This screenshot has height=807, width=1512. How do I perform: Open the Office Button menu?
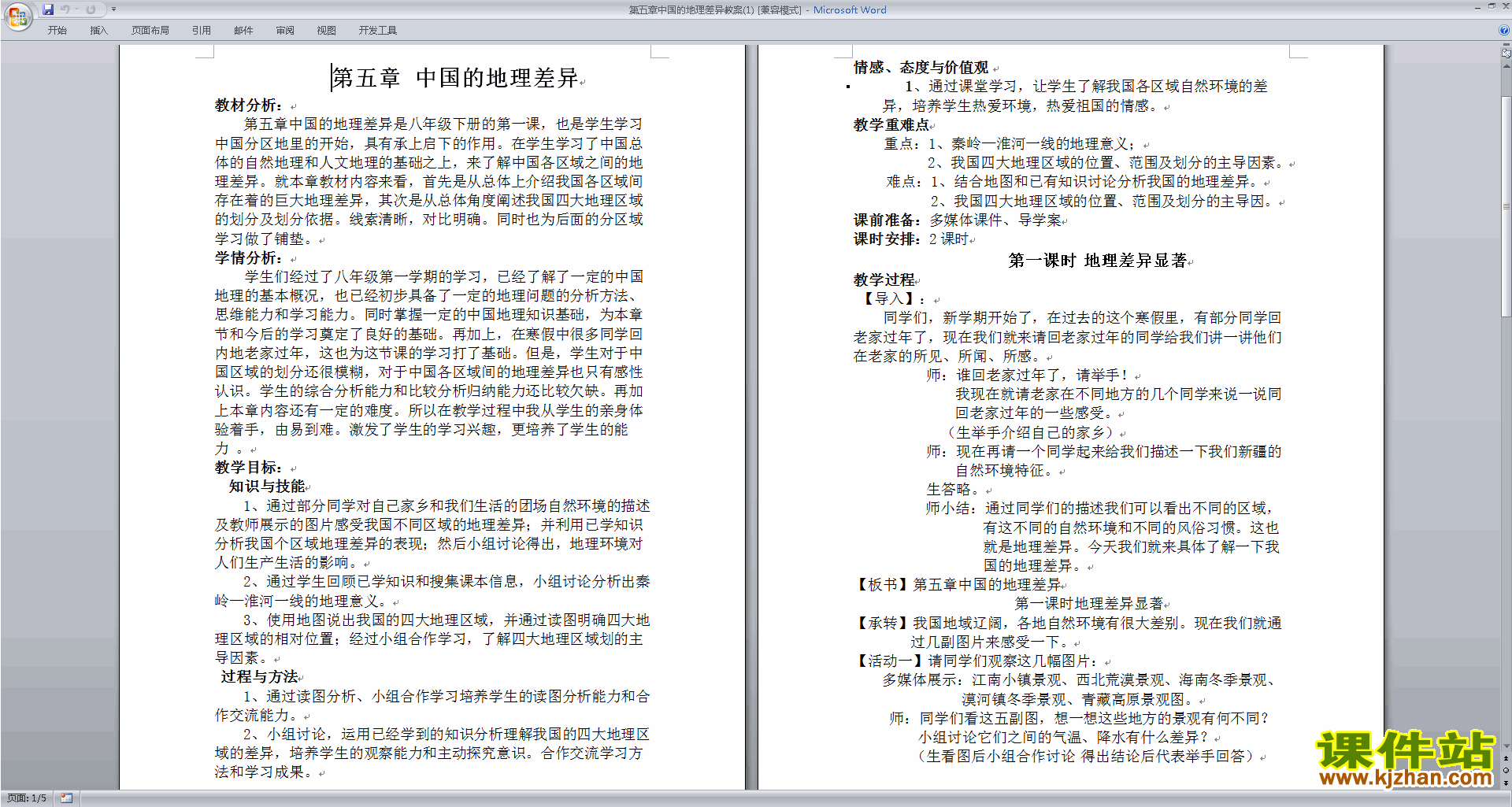(x=17, y=16)
